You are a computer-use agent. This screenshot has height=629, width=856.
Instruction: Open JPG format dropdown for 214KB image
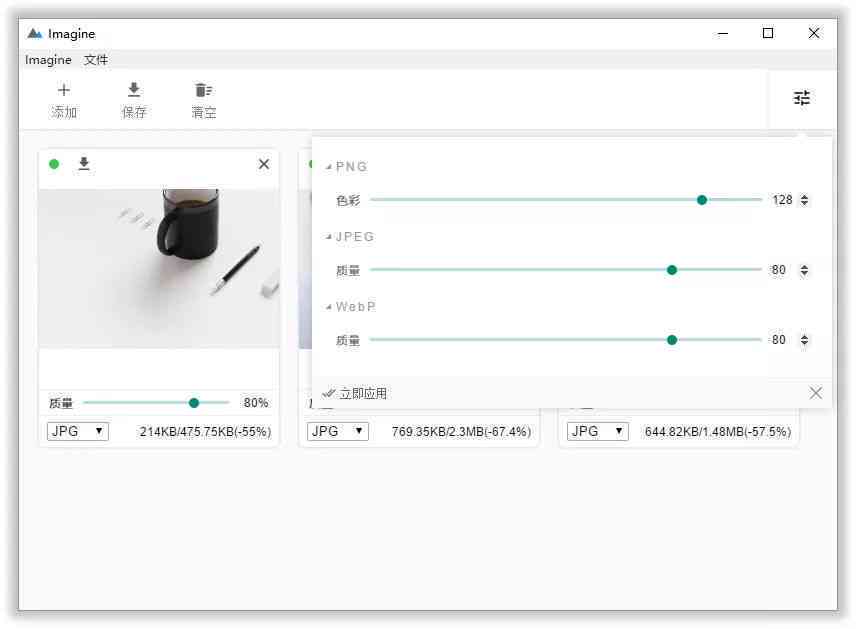[78, 431]
